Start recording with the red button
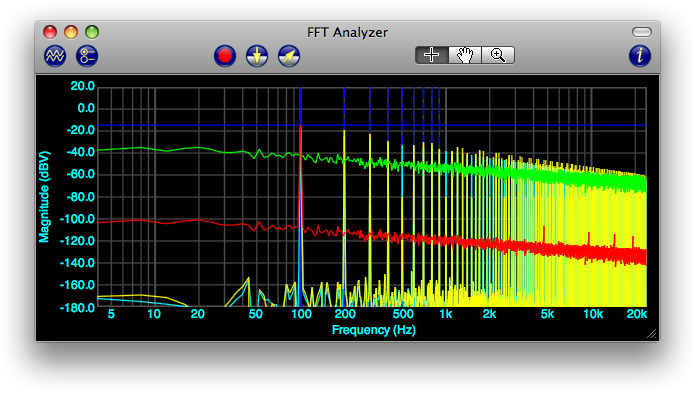Screen dimensions: 693x394 [x=225, y=56]
